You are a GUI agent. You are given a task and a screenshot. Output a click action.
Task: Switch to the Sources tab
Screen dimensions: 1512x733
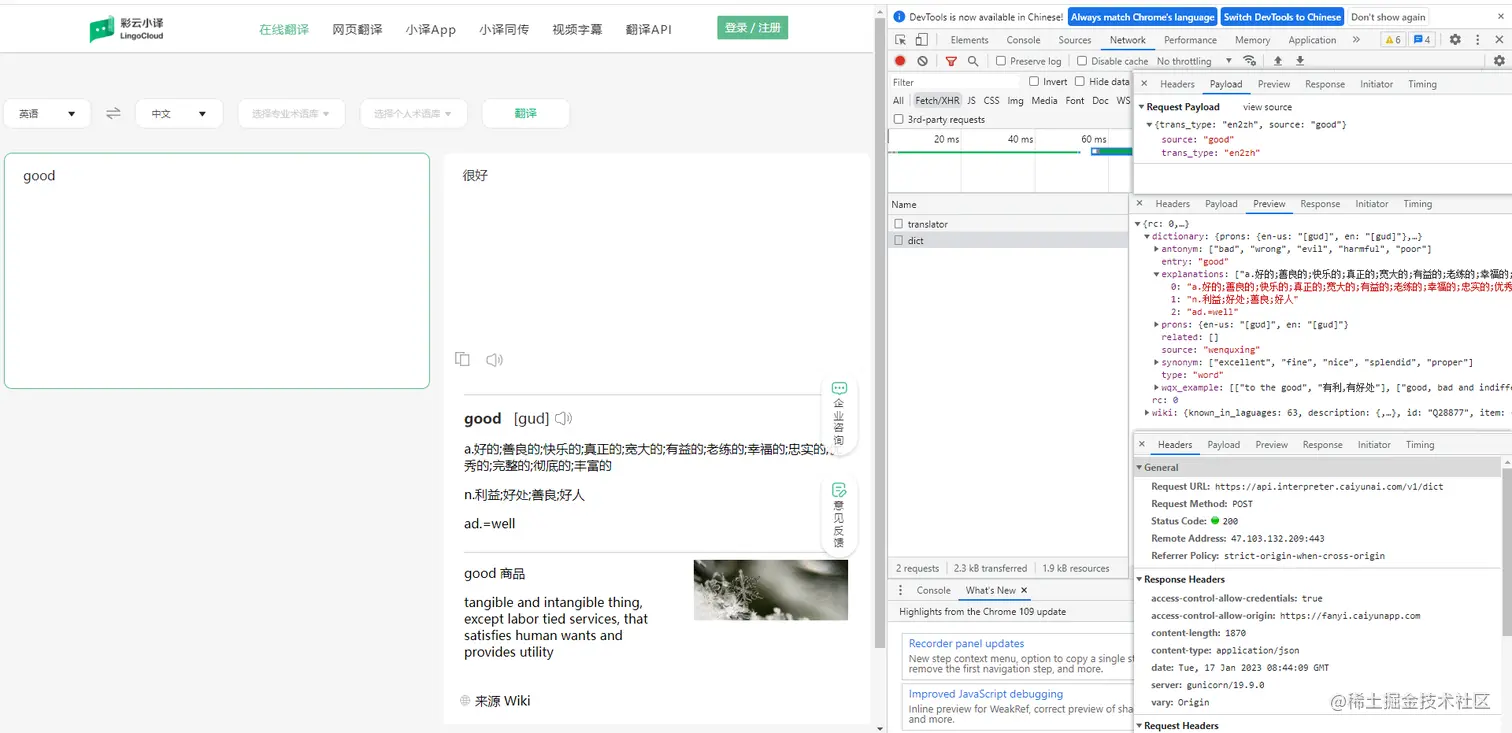click(x=1075, y=40)
